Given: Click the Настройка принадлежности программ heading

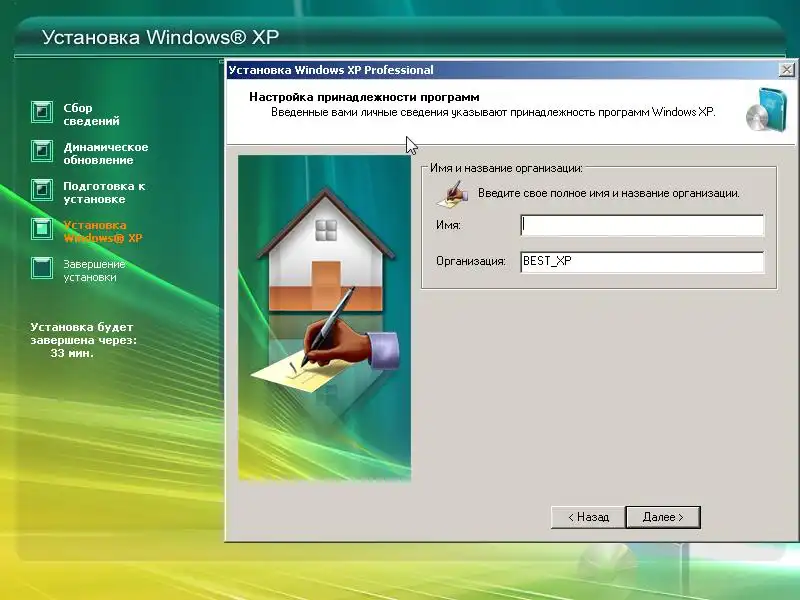Looking at the screenshot, I should pyautogui.click(x=364, y=97).
